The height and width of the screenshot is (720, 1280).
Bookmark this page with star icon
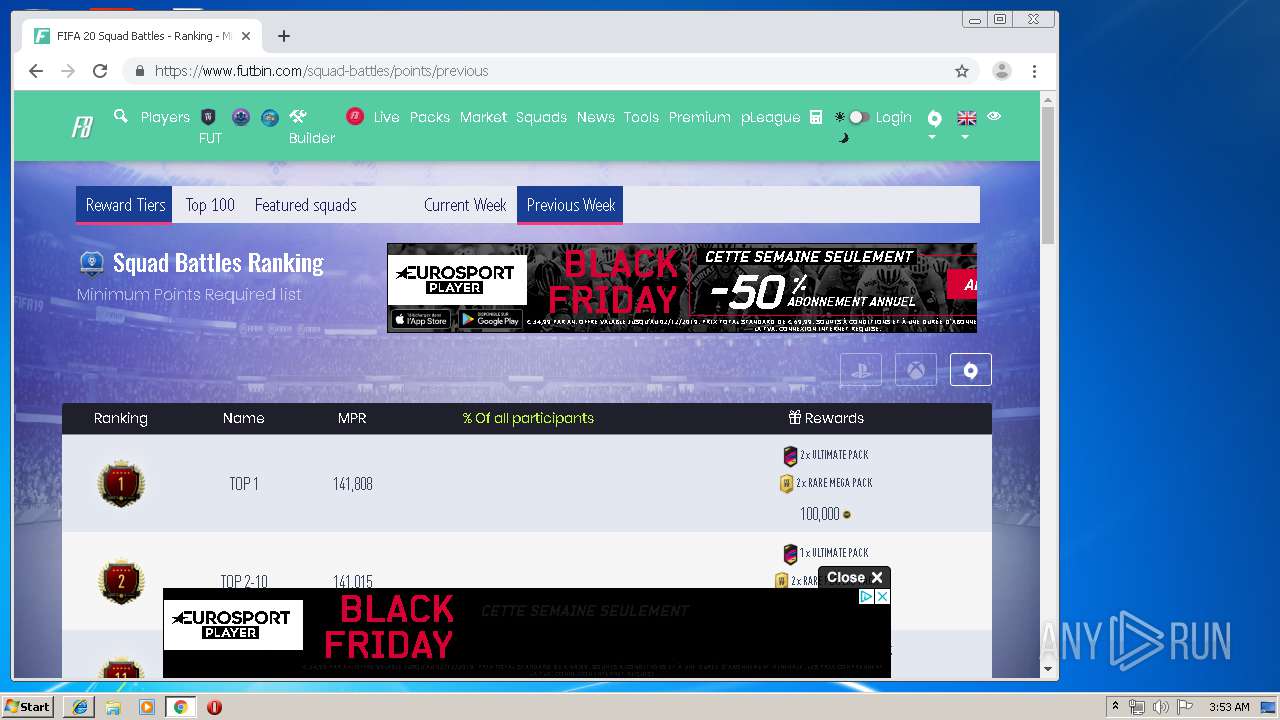click(x=962, y=71)
